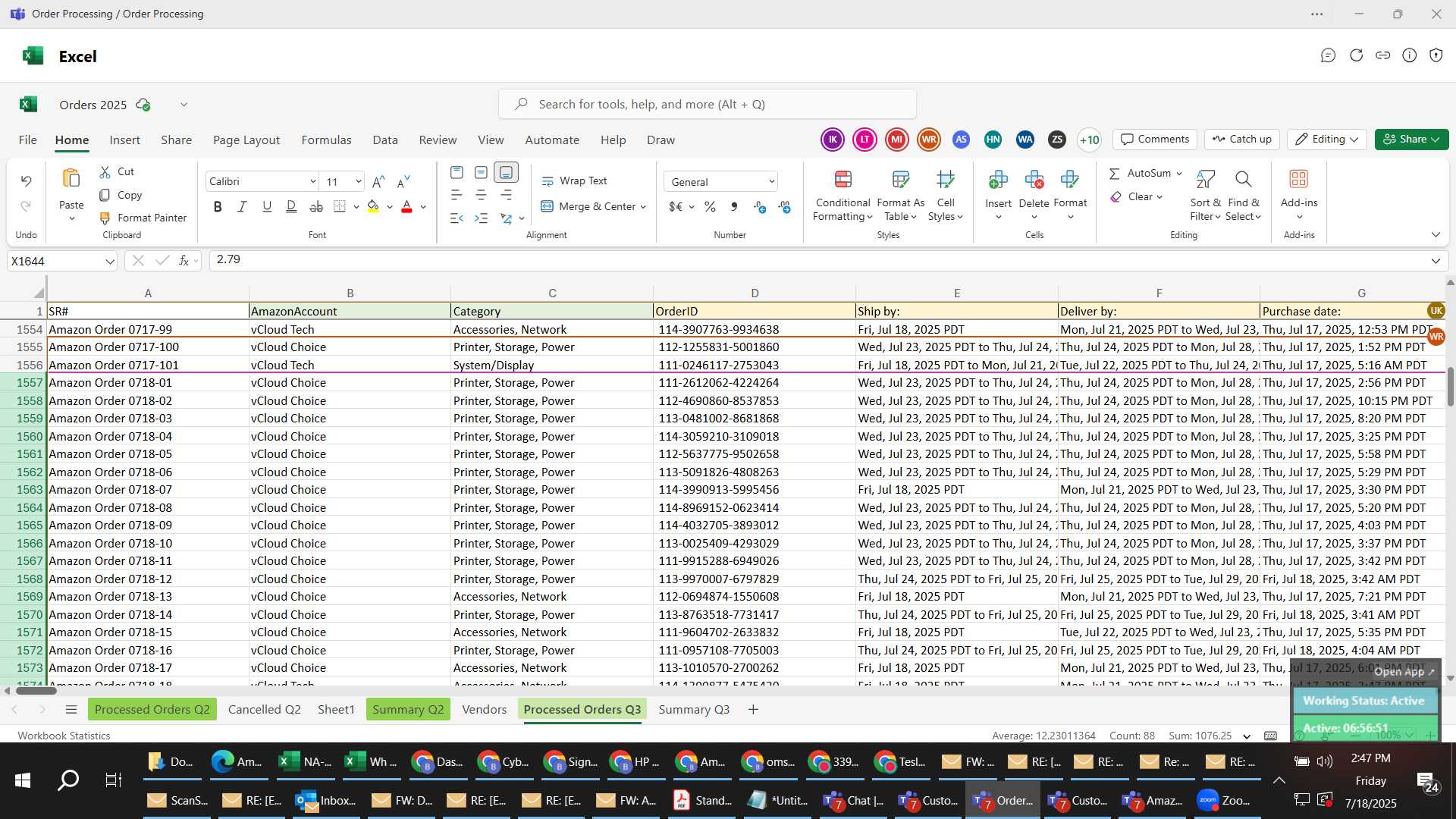Toggle Bold formatting
Viewport: 1456px width, 819px height.
click(x=218, y=206)
